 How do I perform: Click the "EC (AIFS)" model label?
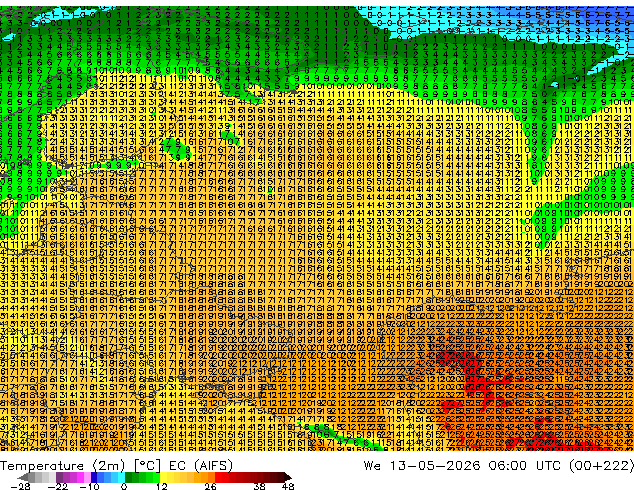201,466
